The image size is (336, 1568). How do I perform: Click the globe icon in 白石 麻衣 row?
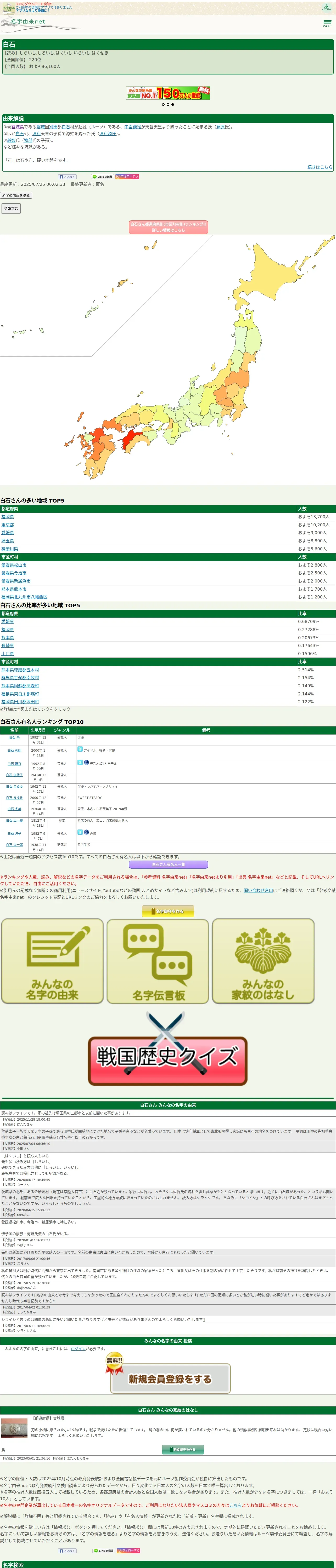pos(87,762)
